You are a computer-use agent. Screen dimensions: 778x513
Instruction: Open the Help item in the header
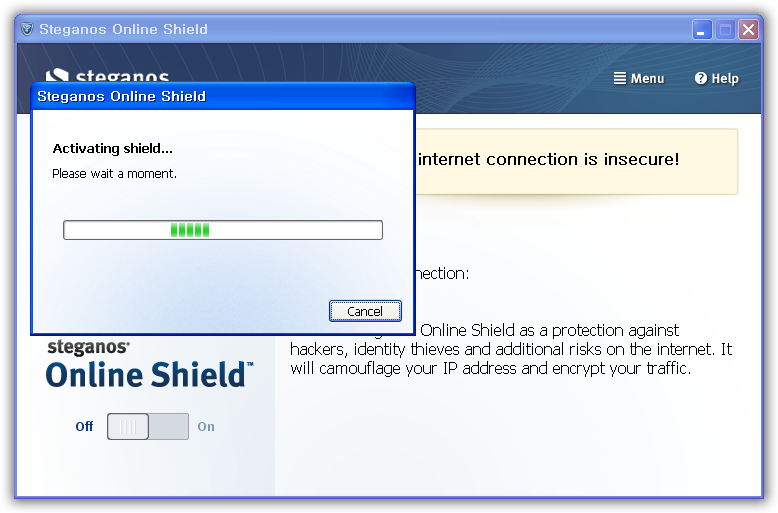tap(717, 78)
